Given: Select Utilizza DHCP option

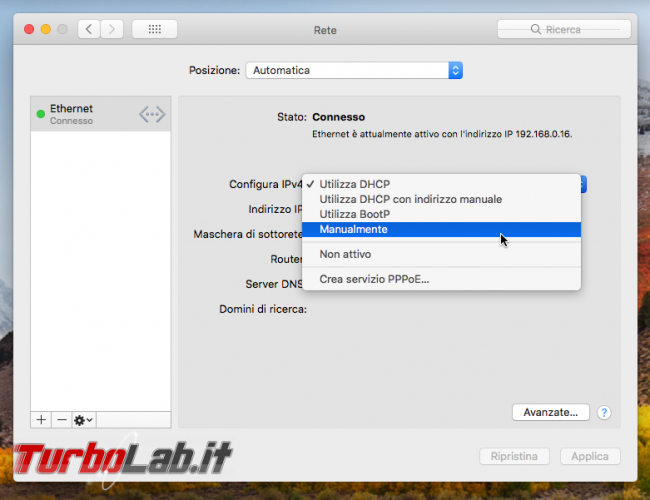Looking at the screenshot, I should pyautogui.click(x=441, y=184).
